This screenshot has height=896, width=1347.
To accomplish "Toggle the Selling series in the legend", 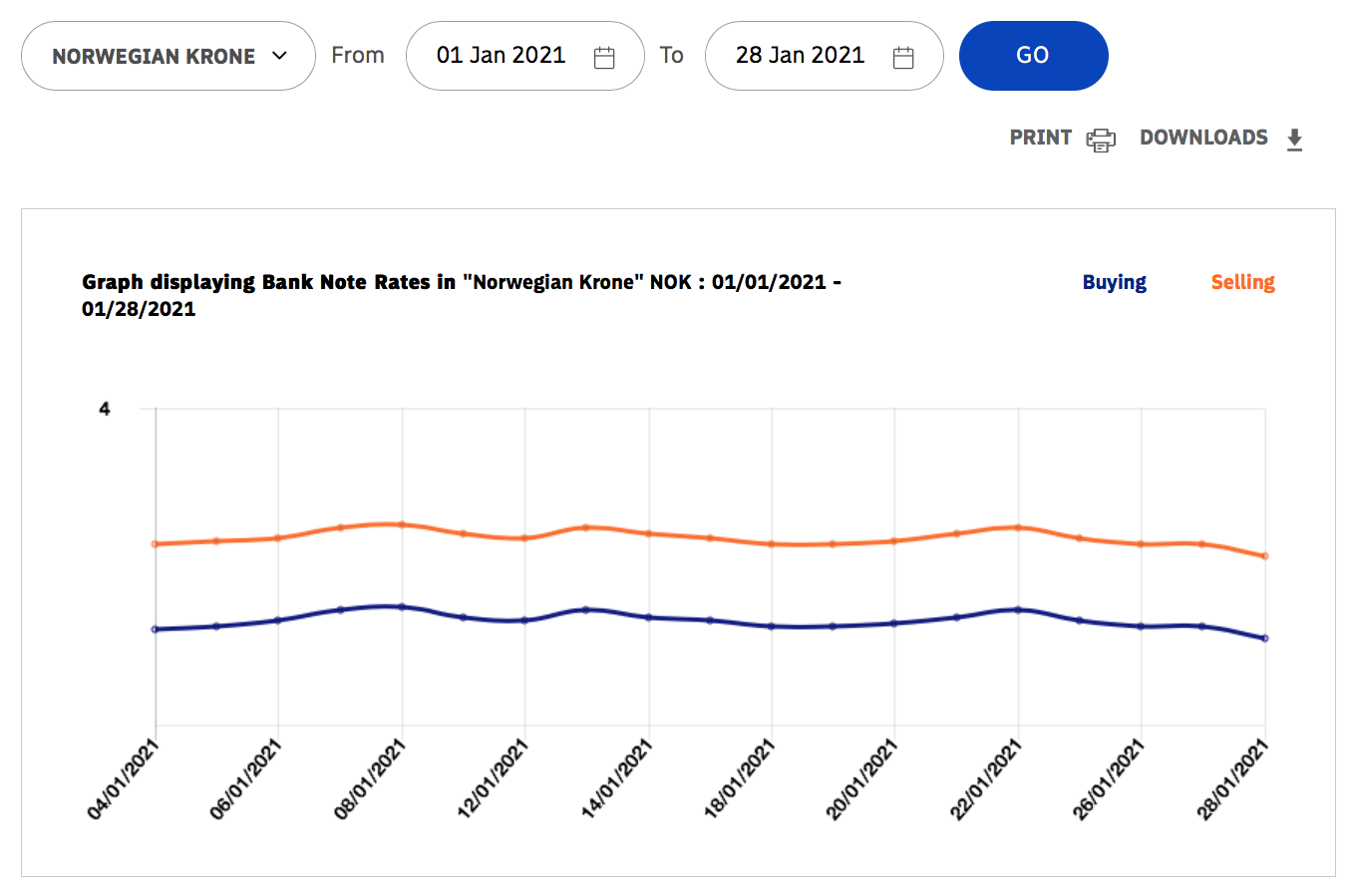I will 1242,282.
